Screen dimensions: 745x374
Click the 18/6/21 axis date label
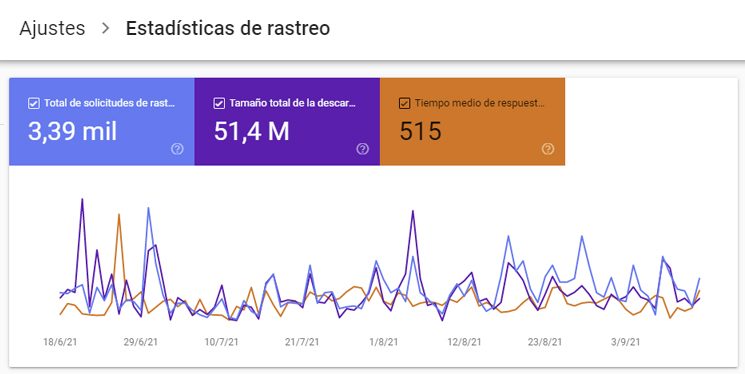60,342
